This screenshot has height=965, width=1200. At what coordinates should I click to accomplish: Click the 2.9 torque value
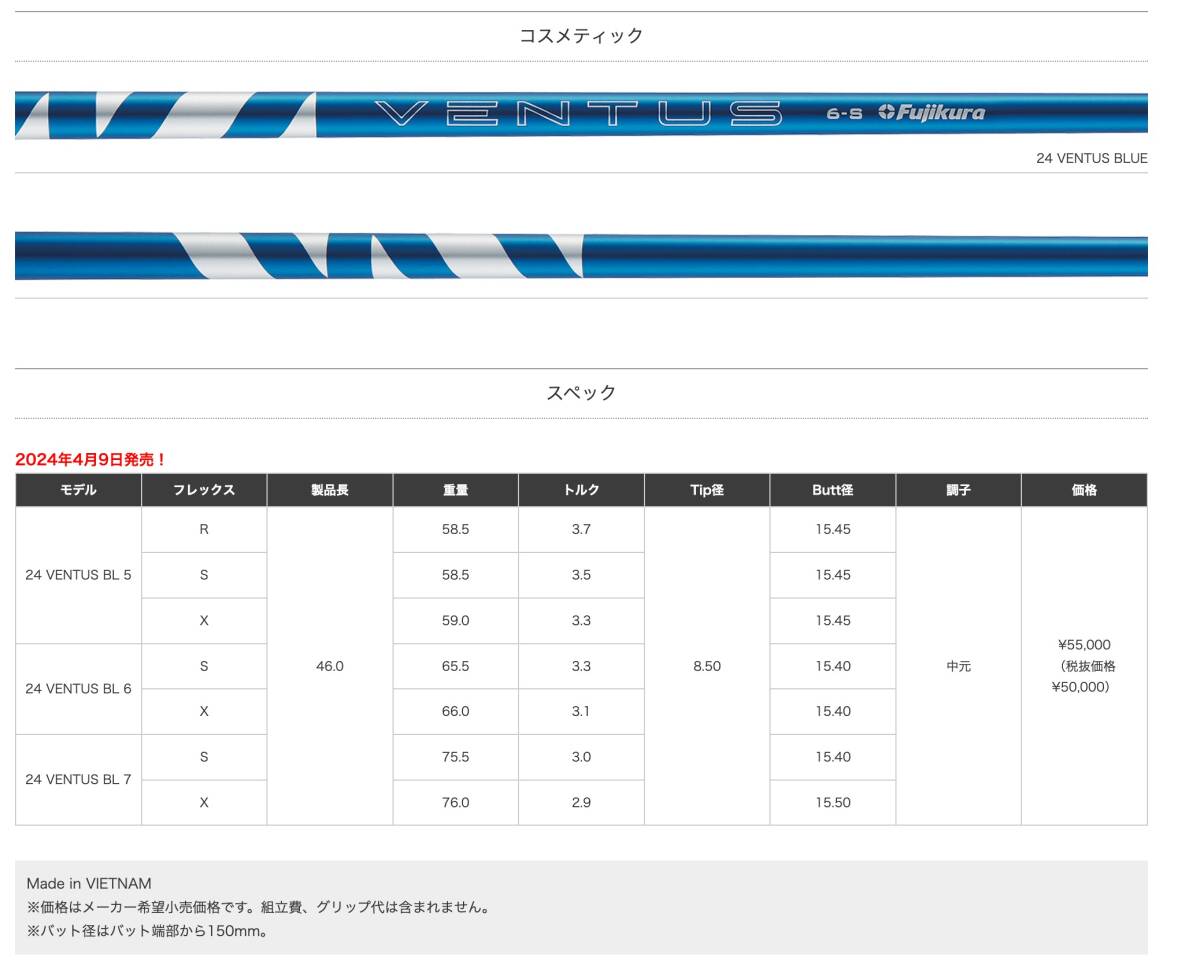pyautogui.click(x=581, y=803)
